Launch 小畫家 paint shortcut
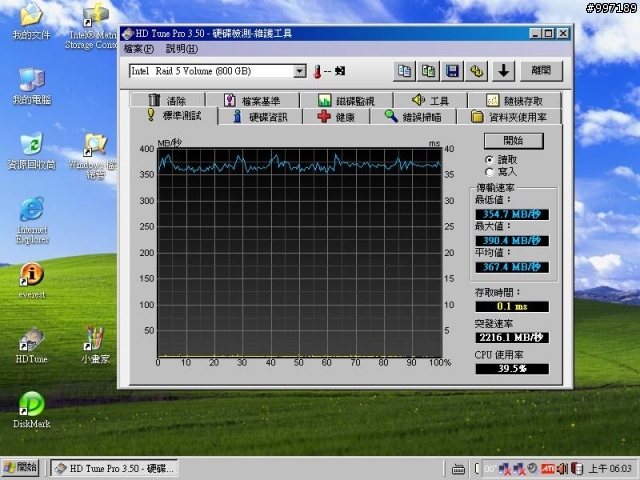640x480 pixels. pyautogui.click(x=95, y=345)
